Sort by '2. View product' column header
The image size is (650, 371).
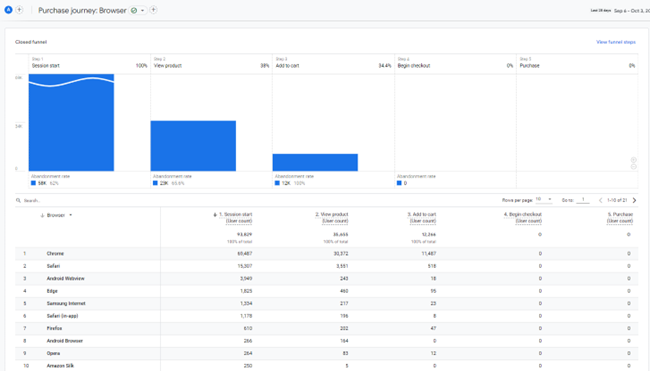tap(332, 218)
